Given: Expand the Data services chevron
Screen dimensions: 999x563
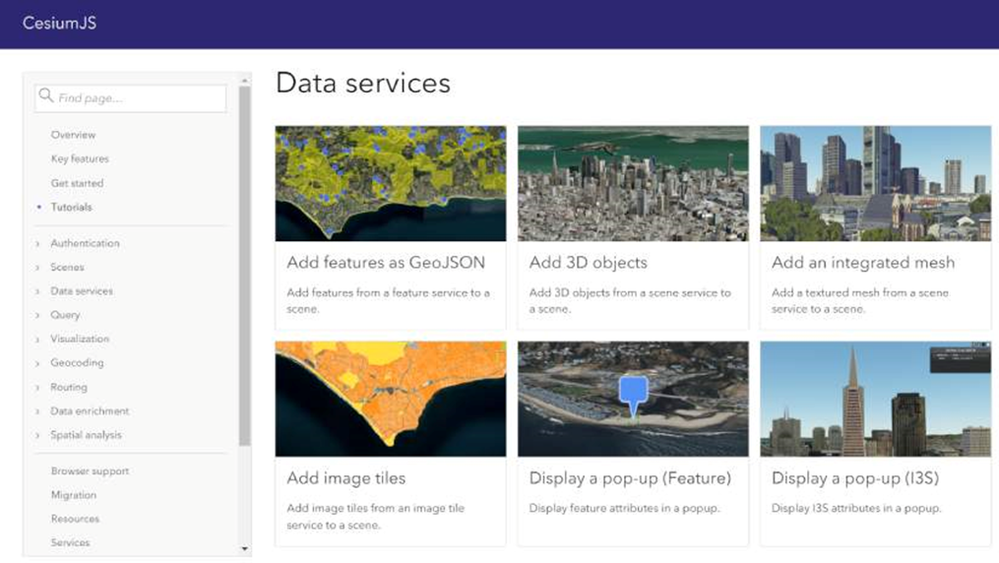Looking at the screenshot, I should (x=38, y=292).
